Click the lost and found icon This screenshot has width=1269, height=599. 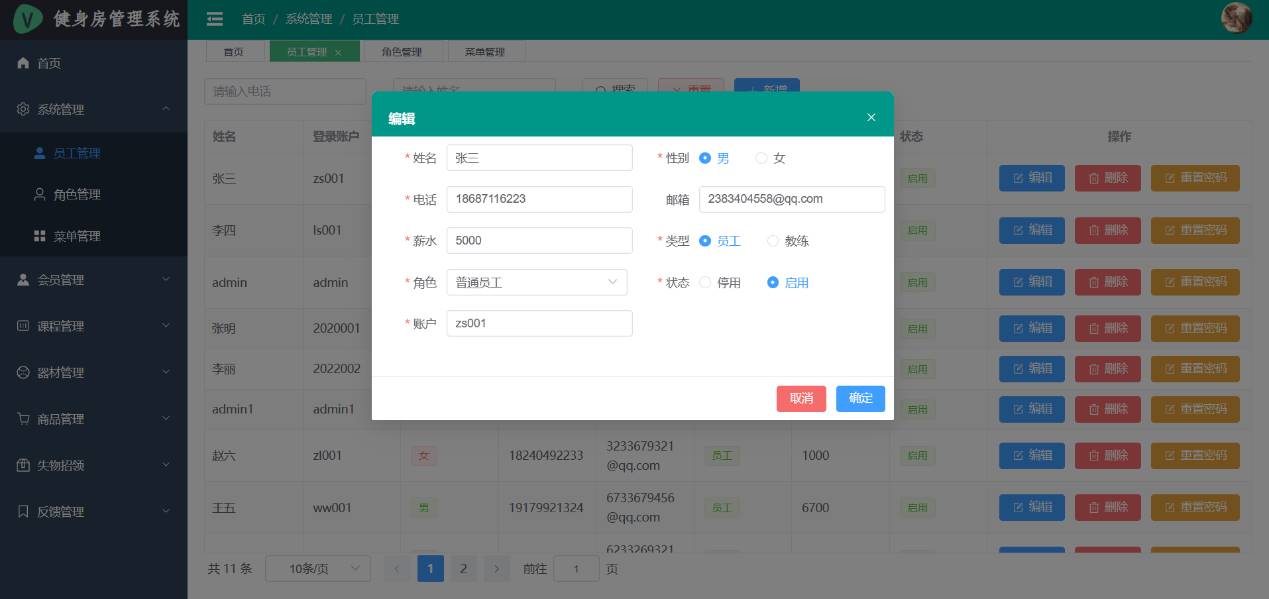point(23,466)
